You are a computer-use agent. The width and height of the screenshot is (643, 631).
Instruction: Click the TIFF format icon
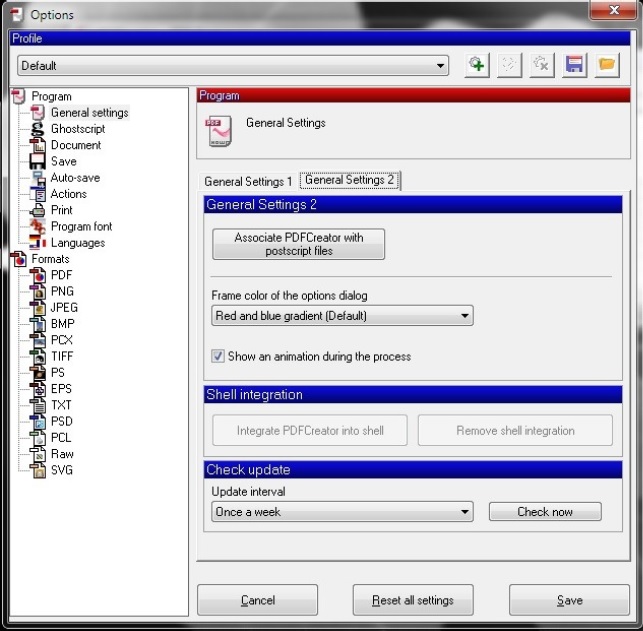(37, 357)
